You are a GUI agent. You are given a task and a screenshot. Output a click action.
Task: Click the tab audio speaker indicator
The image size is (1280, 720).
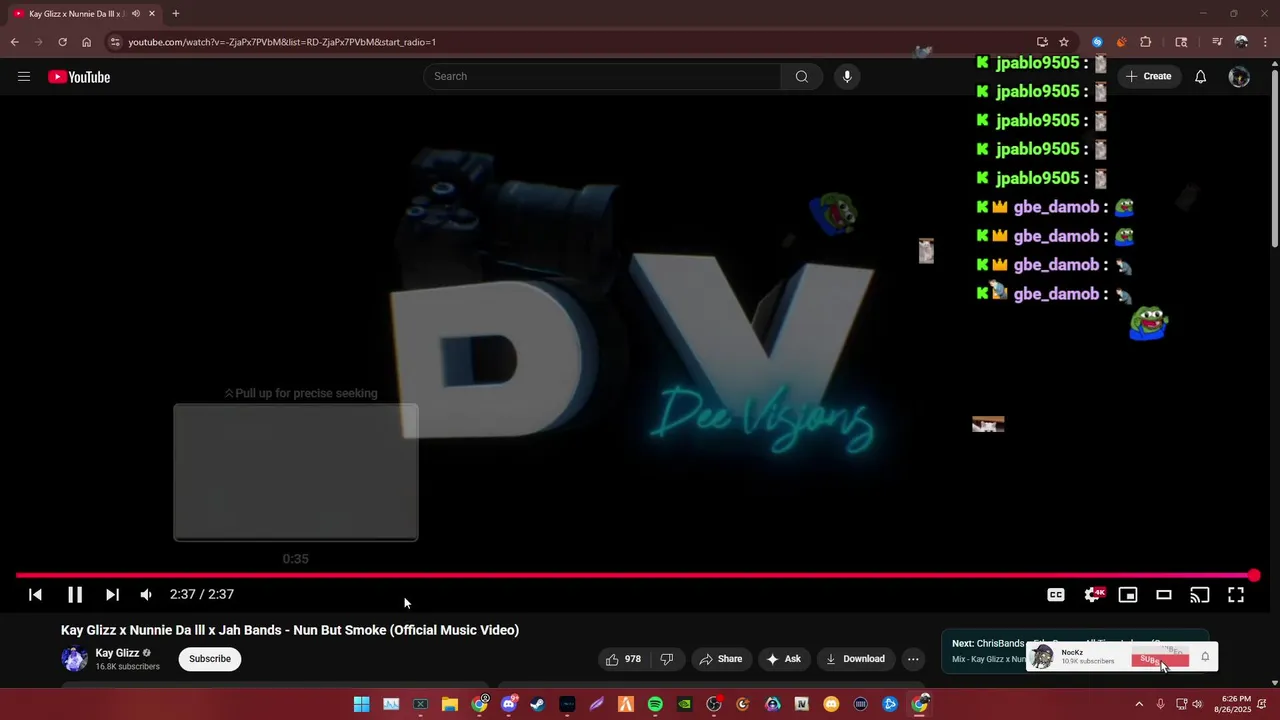(135, 14)
